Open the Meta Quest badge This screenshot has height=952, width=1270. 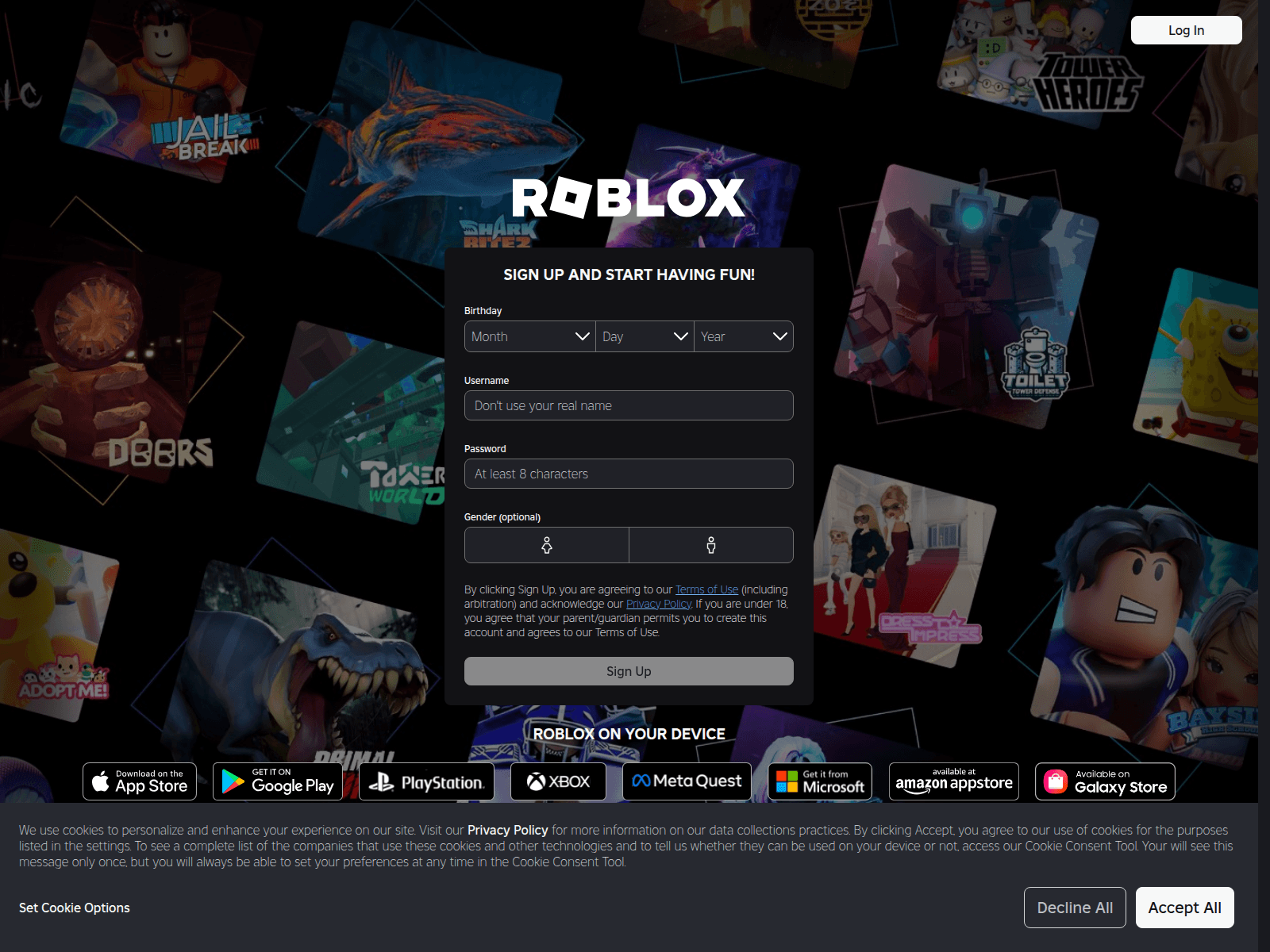tap(687, 781)
